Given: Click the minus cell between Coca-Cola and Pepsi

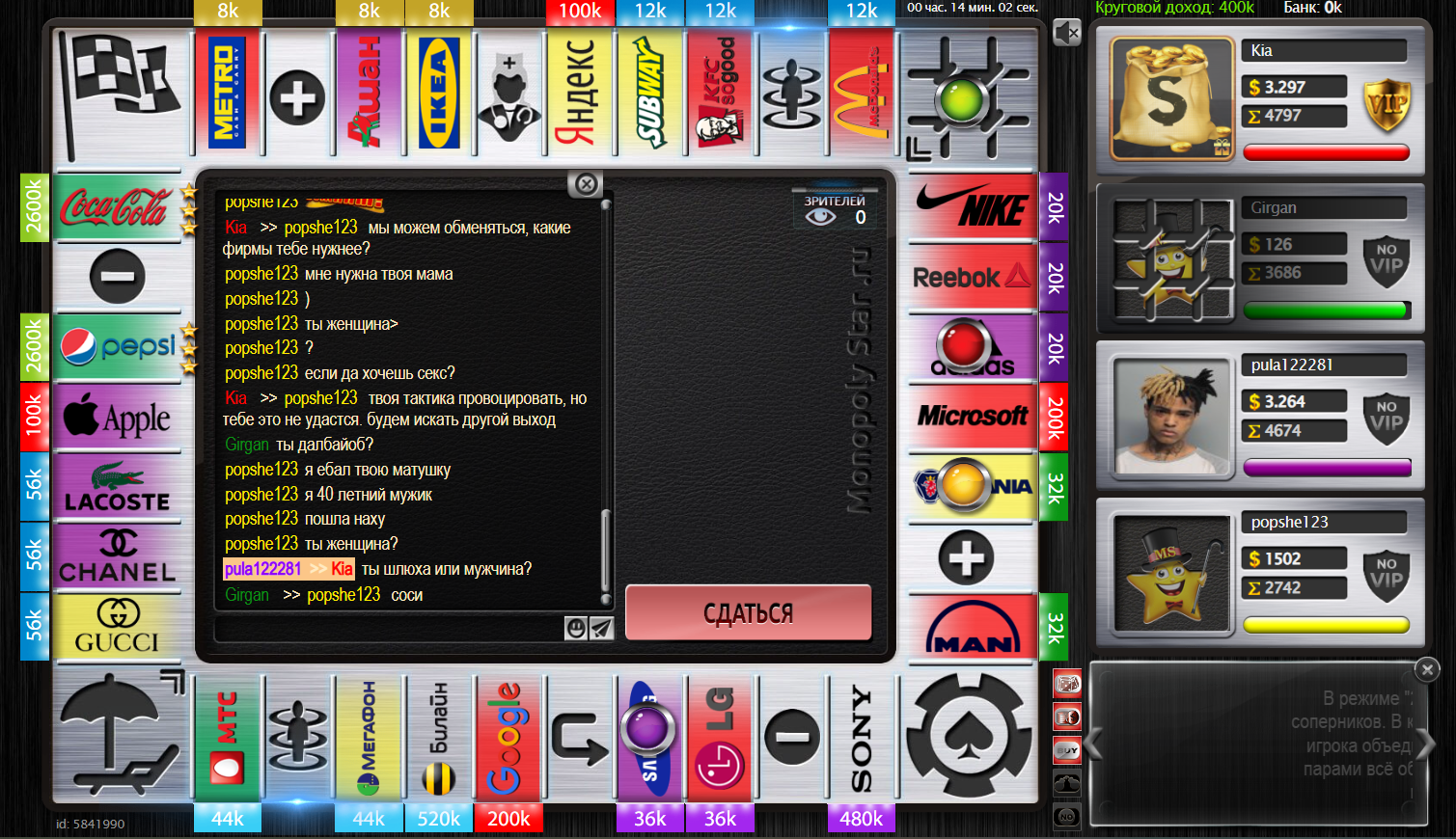Looking at the screenshot, I should point(118,277).
